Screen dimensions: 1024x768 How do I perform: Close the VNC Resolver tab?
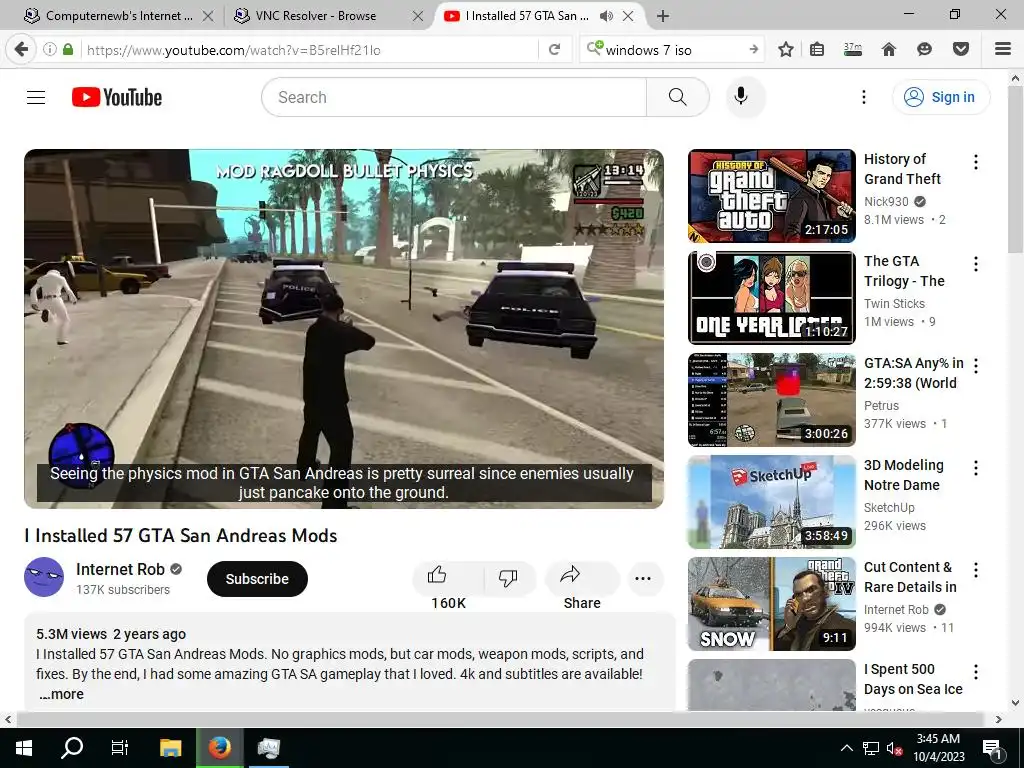(x=418, y=16)
